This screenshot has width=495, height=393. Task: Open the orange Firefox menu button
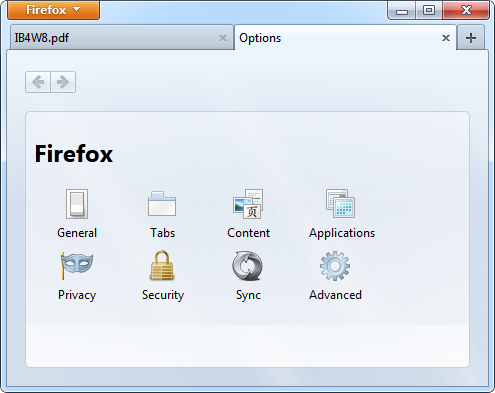click(53, 10)
